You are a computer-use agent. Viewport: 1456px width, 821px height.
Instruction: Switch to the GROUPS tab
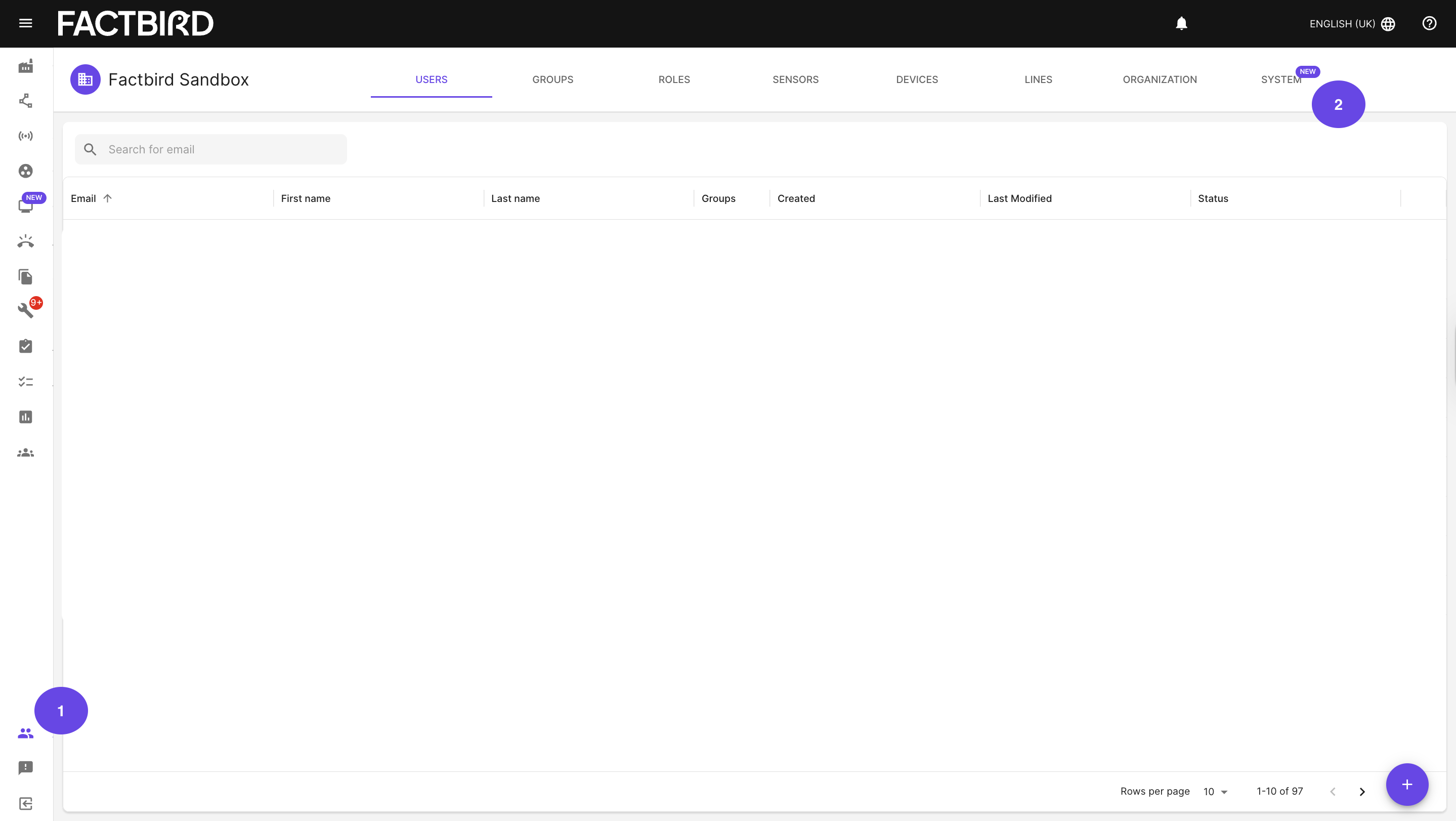pos(553,80)
